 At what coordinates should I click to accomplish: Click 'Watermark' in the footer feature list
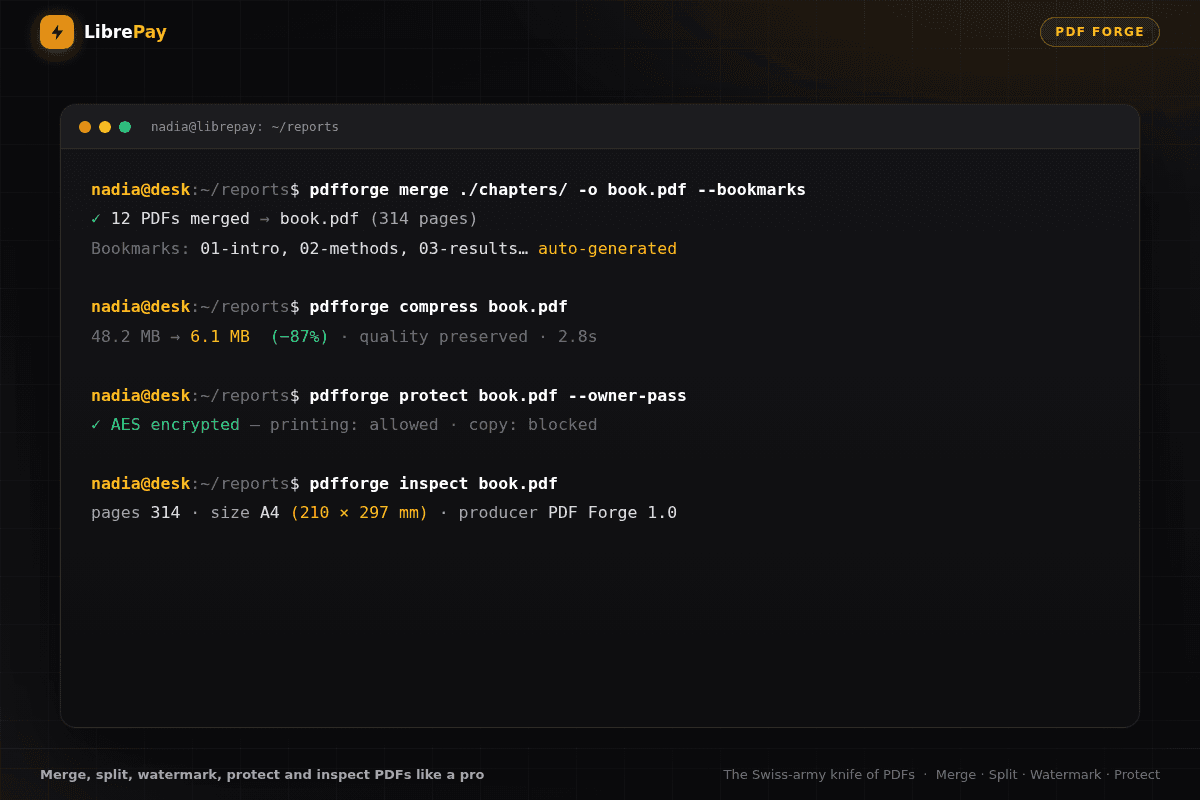(x=1066, y=774)
